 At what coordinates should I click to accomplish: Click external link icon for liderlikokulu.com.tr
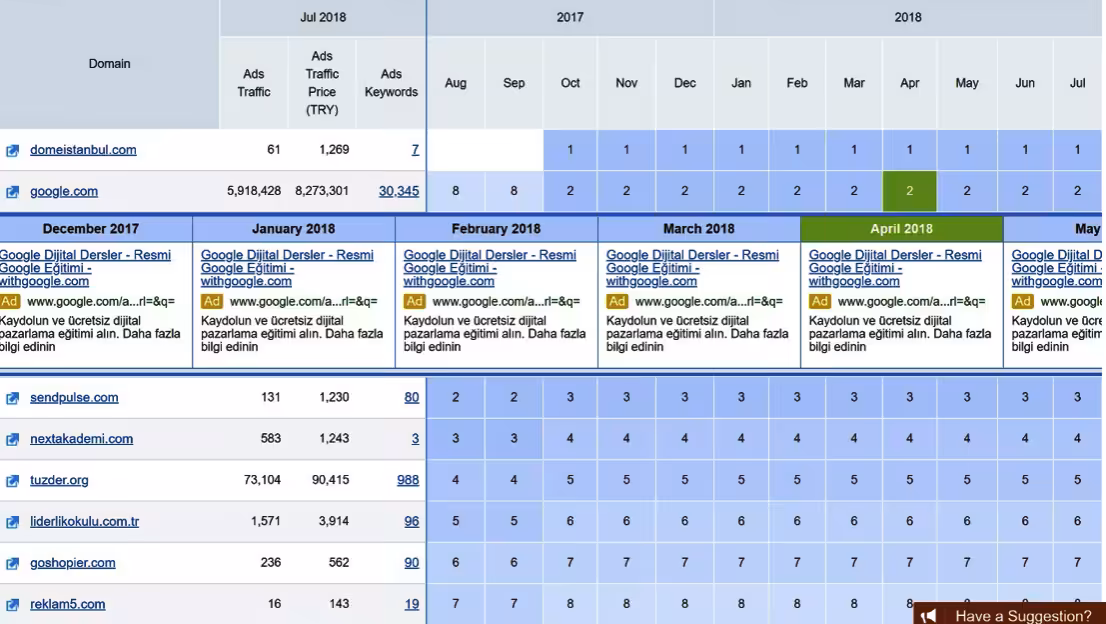coord(13,522)
